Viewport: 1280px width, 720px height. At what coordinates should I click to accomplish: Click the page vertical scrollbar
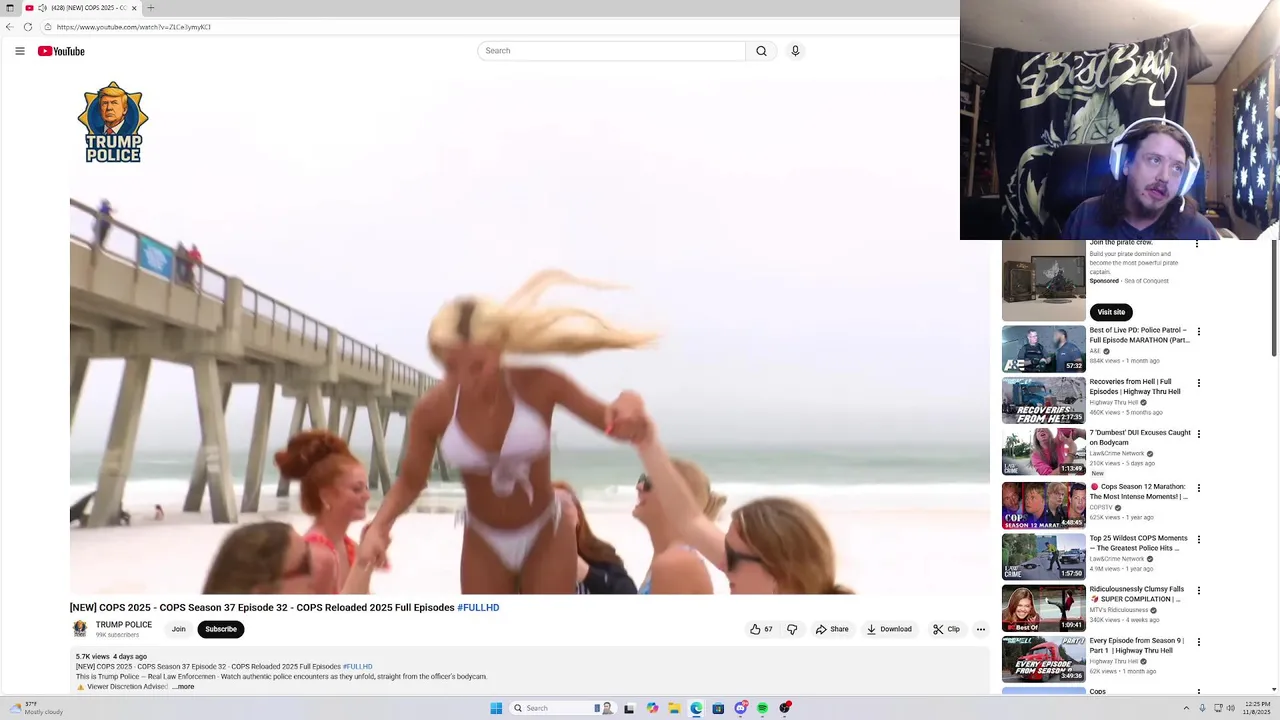[1274, 298]
